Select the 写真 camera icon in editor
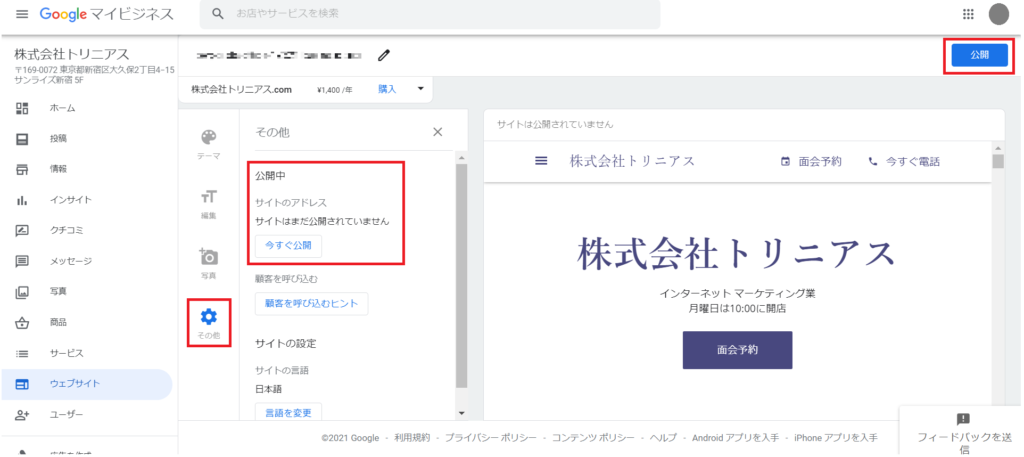Image resolution: width=1024 pixels, height=457 pixels. [208, 256]
